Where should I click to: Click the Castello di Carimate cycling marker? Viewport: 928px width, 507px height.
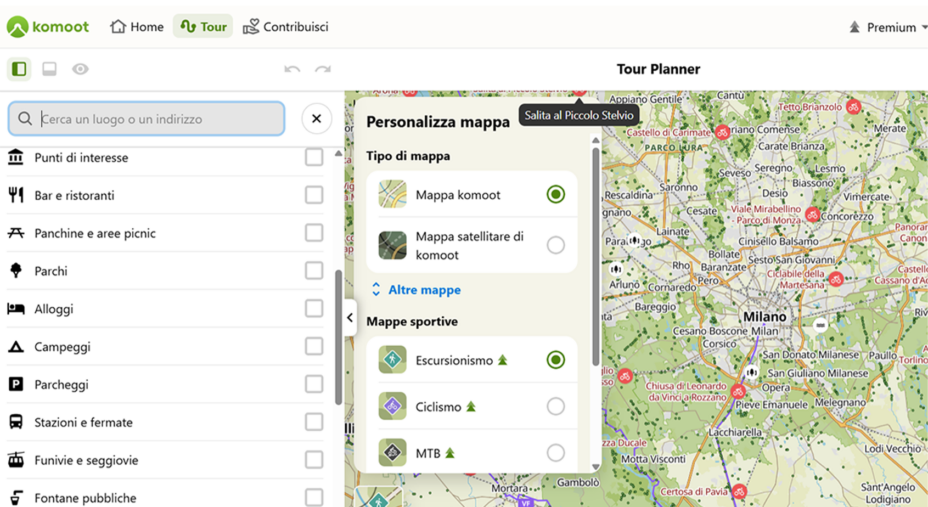pos(722,133)
